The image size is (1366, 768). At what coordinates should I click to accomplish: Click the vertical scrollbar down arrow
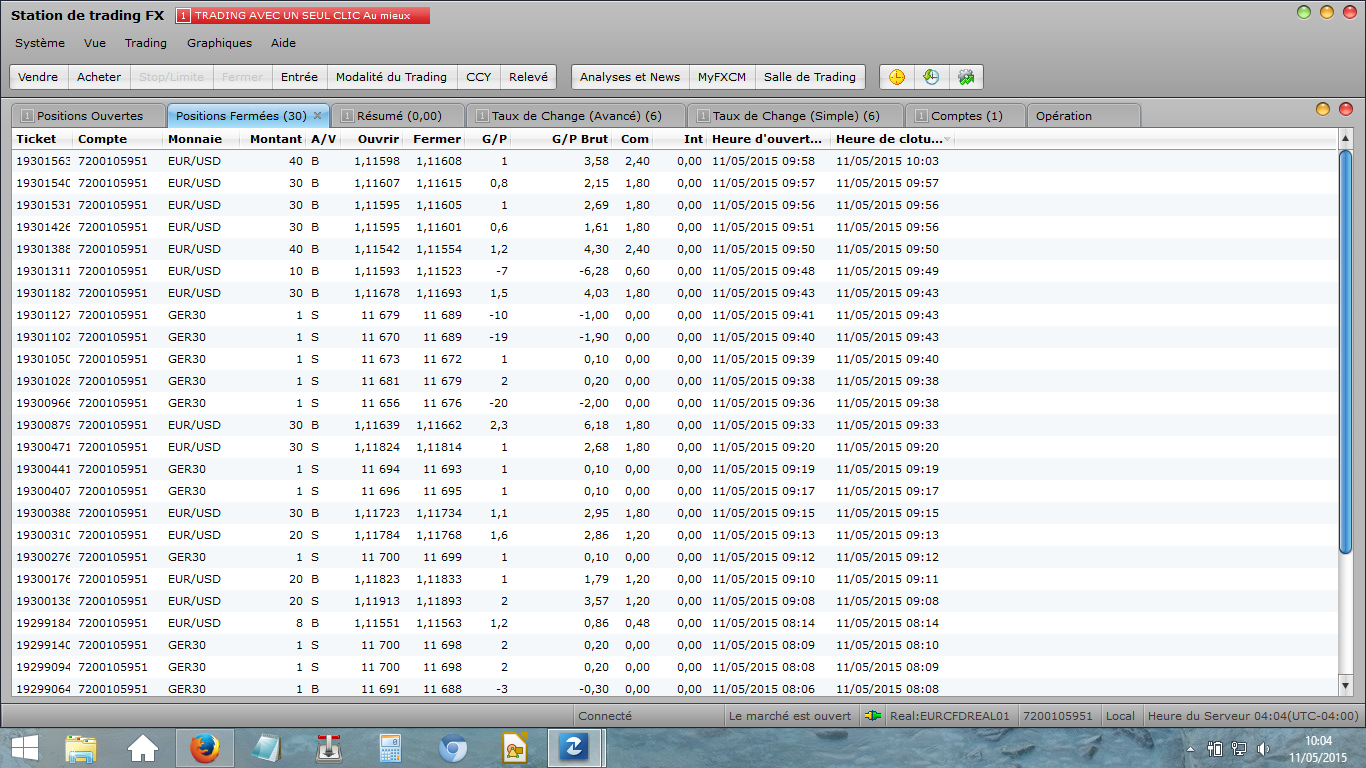point(1345,685)
